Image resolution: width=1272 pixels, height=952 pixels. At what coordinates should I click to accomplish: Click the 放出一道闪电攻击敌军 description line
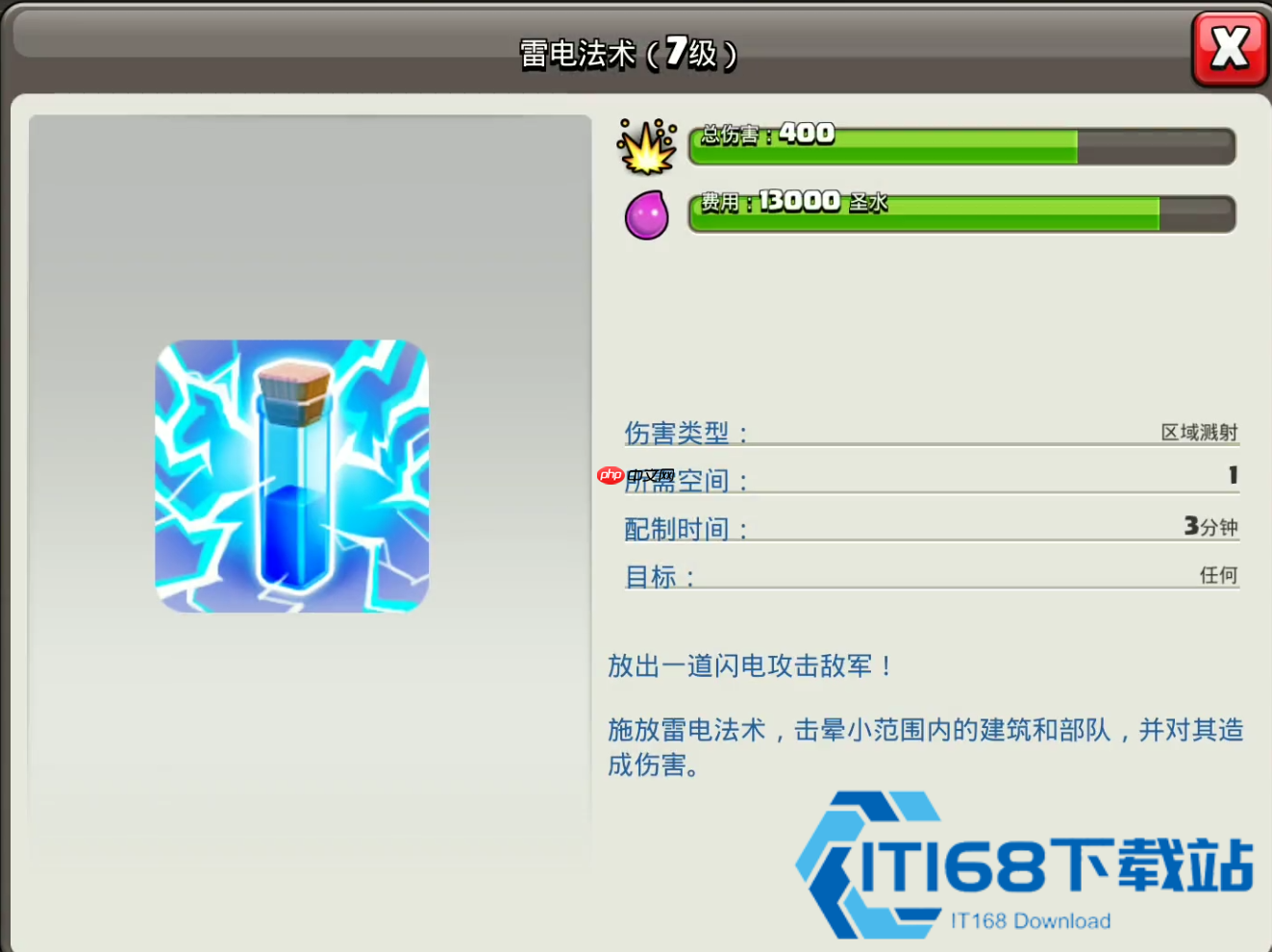(x=750, y=665)
